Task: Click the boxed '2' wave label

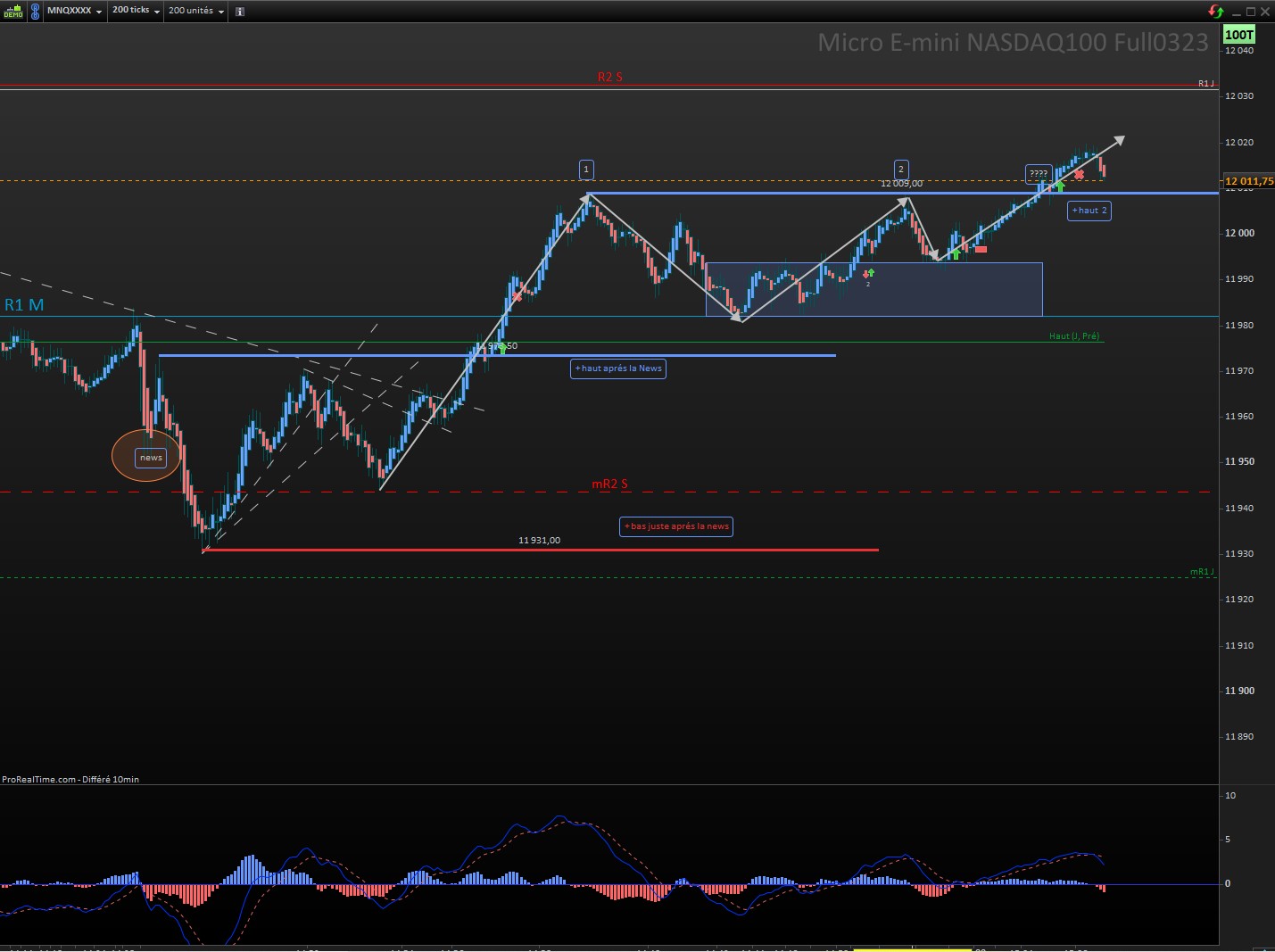Action: tap(901, 170)
